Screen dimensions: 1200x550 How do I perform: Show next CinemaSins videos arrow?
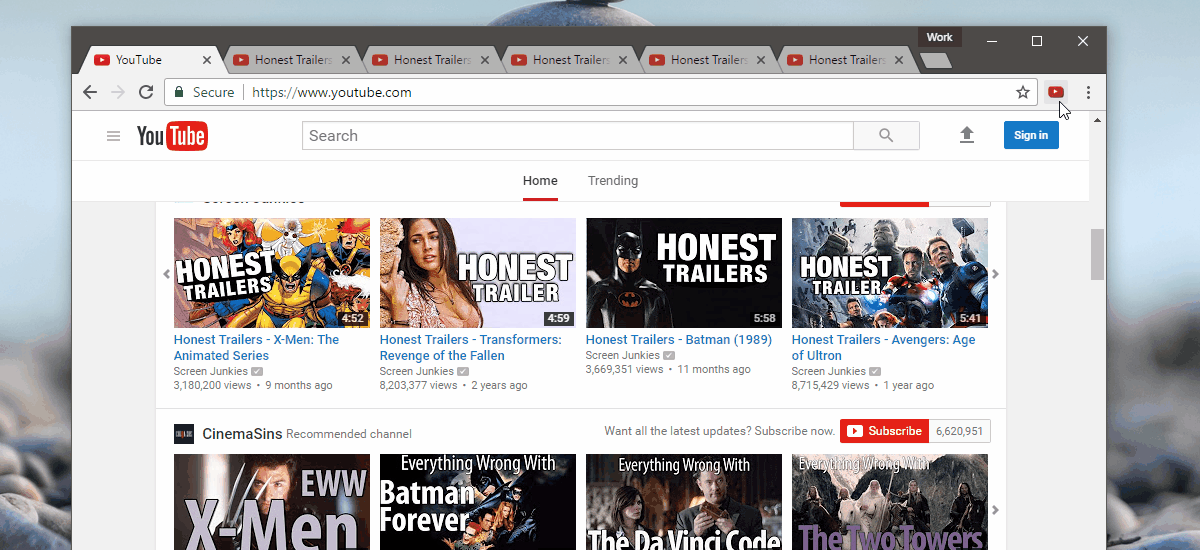pos(995,510)
